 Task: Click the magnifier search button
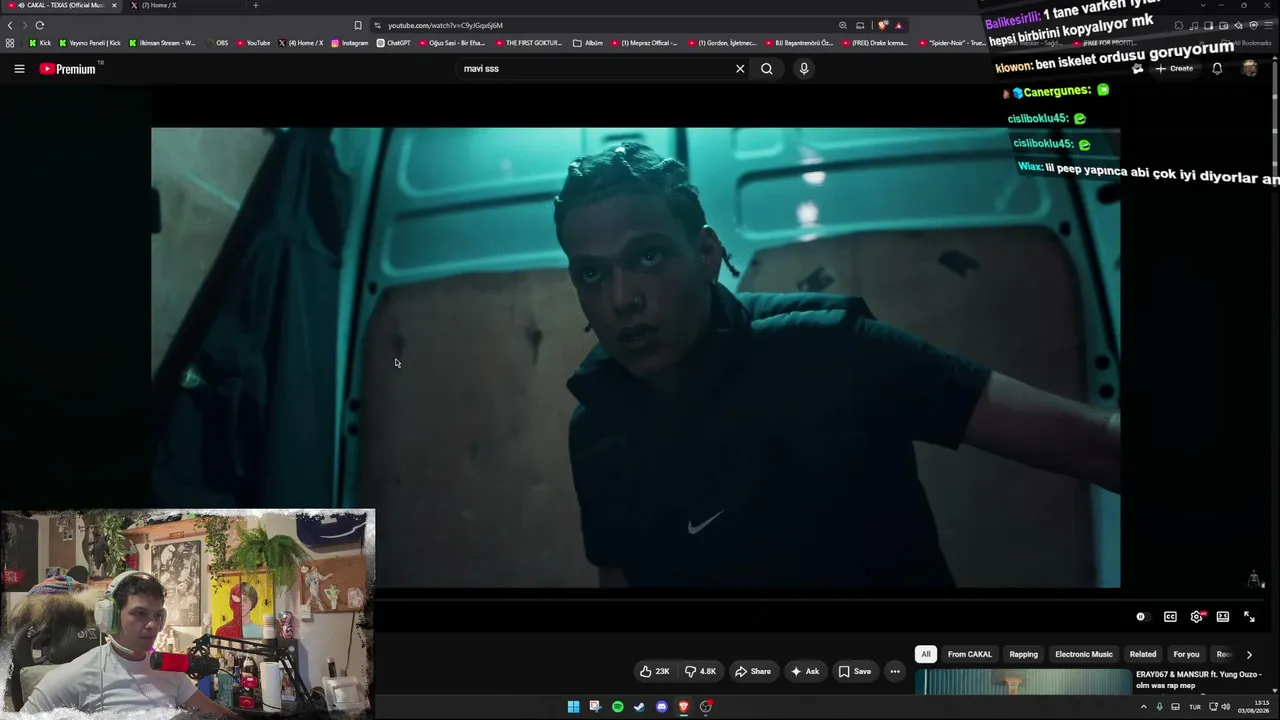click(x=767, y=69)
